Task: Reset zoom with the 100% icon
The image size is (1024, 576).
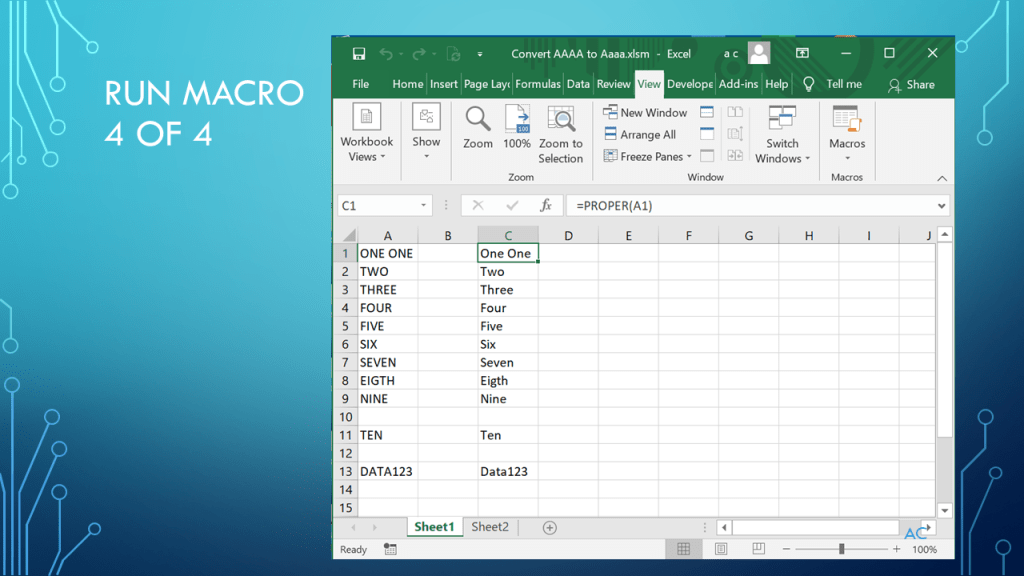Action: pyautogui.click(x=517, y=119)
